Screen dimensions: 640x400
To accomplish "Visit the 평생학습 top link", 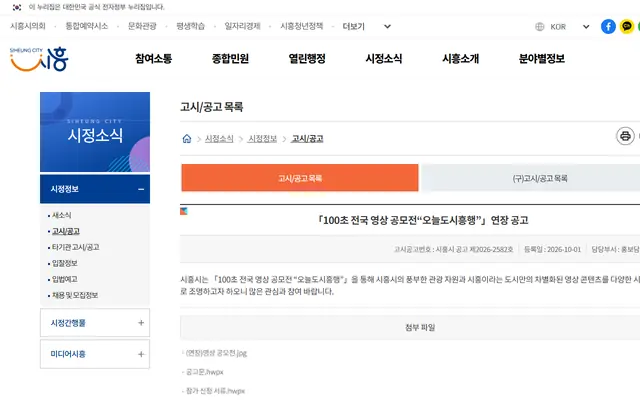I will pos(190,26).
